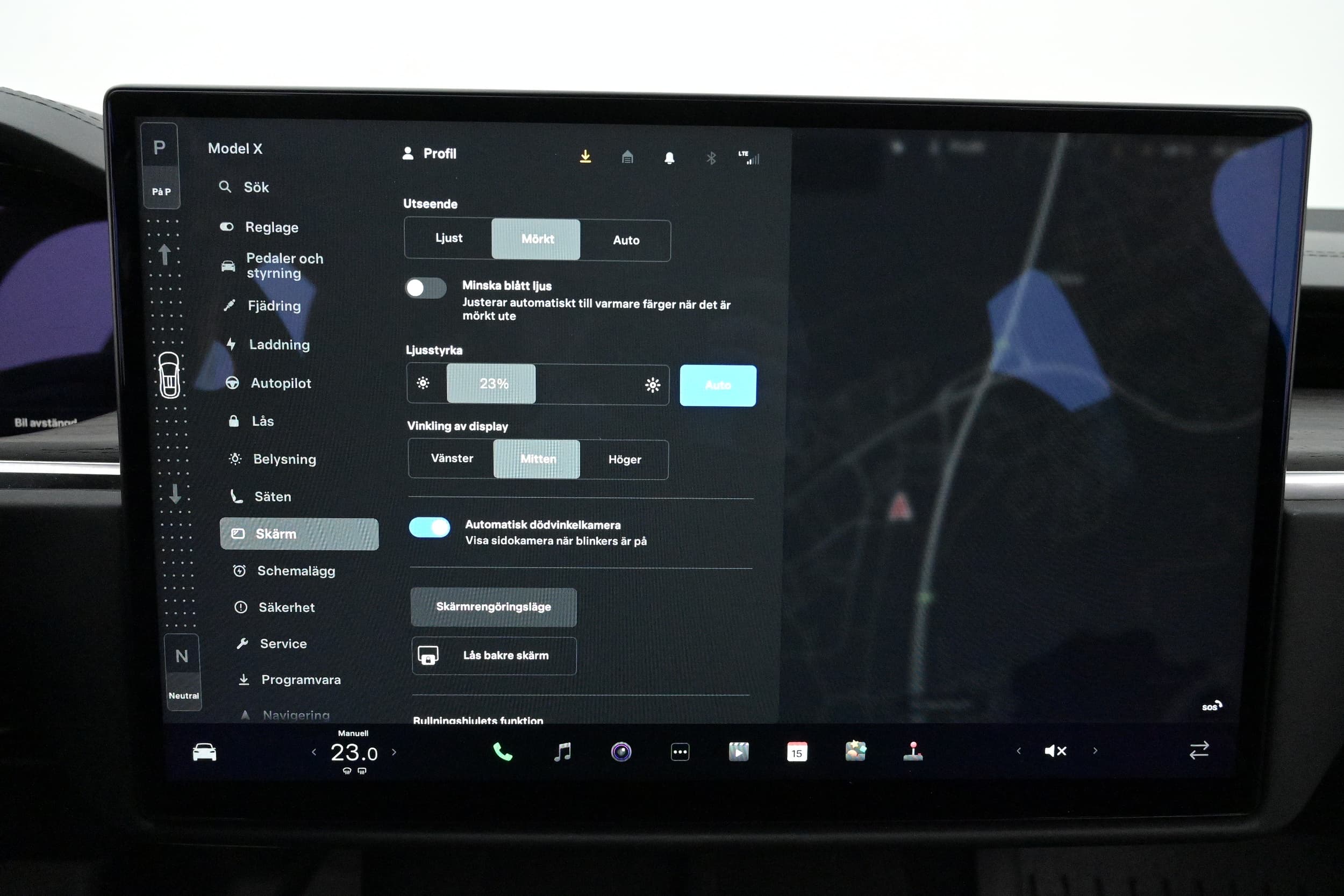Tap the SOS icon on the map
This screenshot has width=1344, height=896.
tap(1211, 706)
